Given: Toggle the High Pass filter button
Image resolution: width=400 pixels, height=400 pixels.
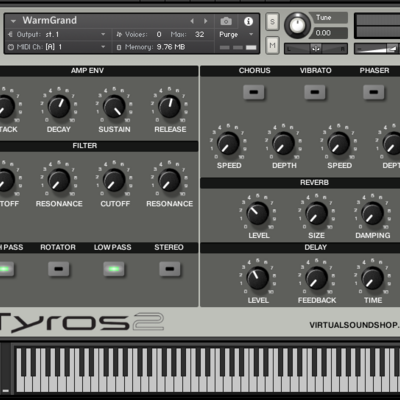Looking at the screenshot, I should click(6, 269).
